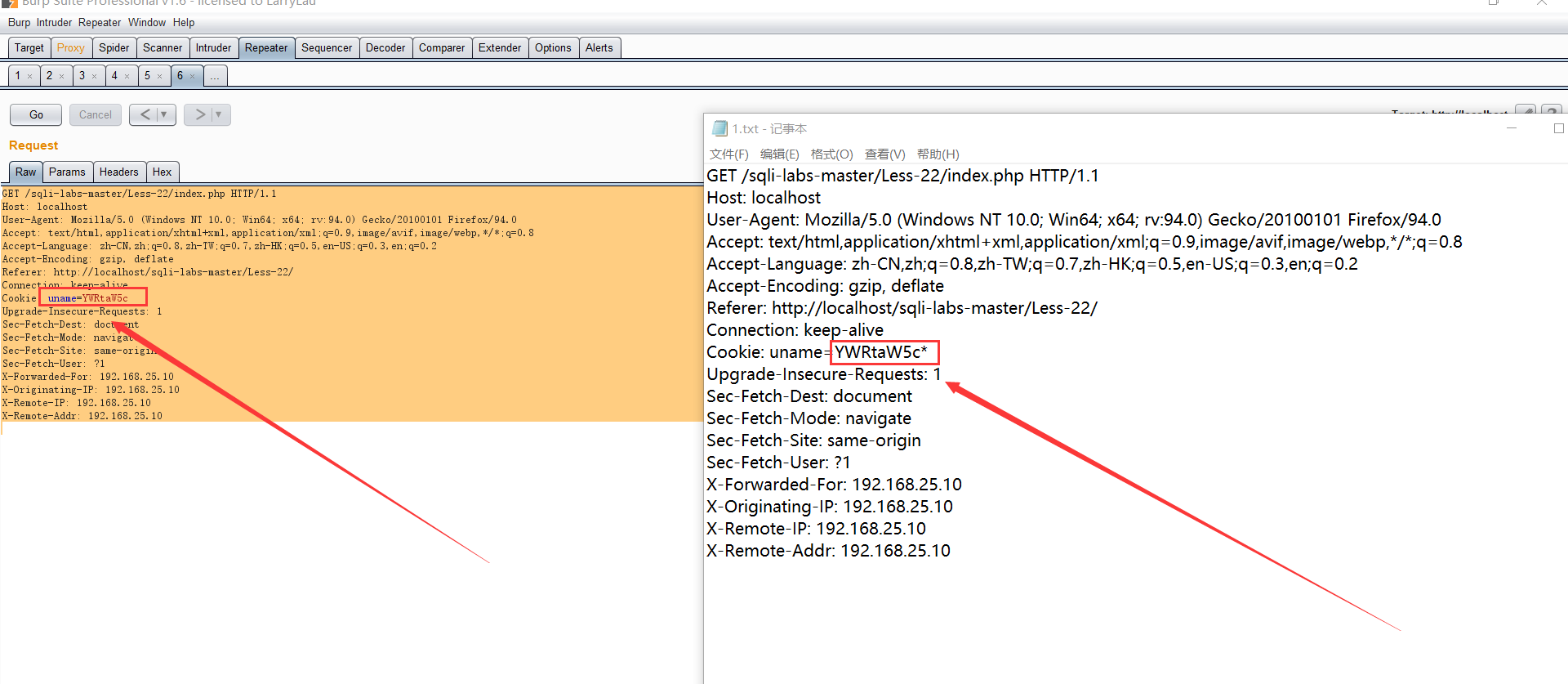This screenshot has height=684, width=1568.
Task: Select Repeater request tab 2
Action: coord(49,75)
